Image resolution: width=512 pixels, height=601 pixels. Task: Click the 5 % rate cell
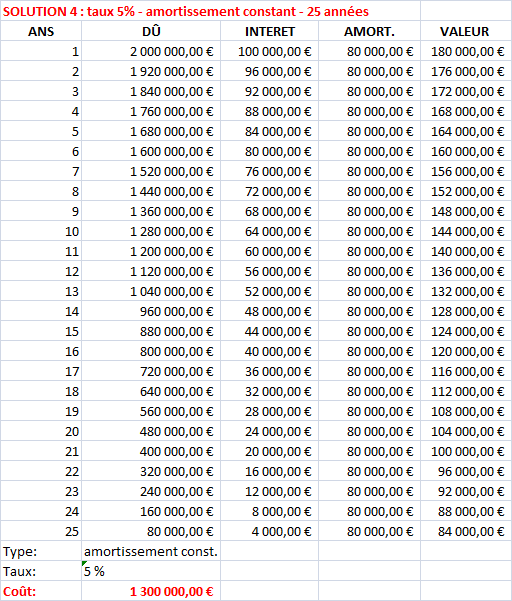pos(151,571)
